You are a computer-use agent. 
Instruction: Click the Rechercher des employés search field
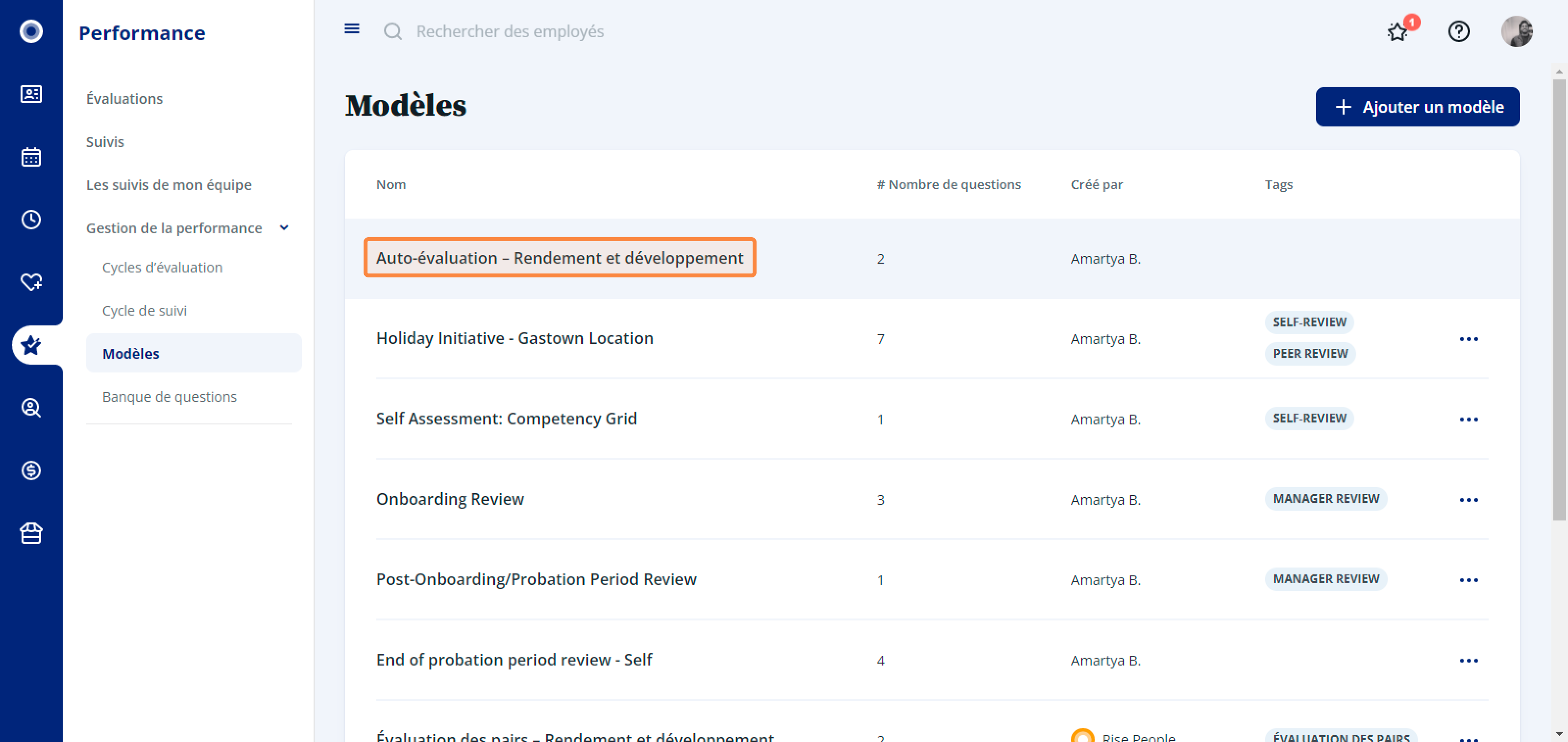[x=510, y=31]
